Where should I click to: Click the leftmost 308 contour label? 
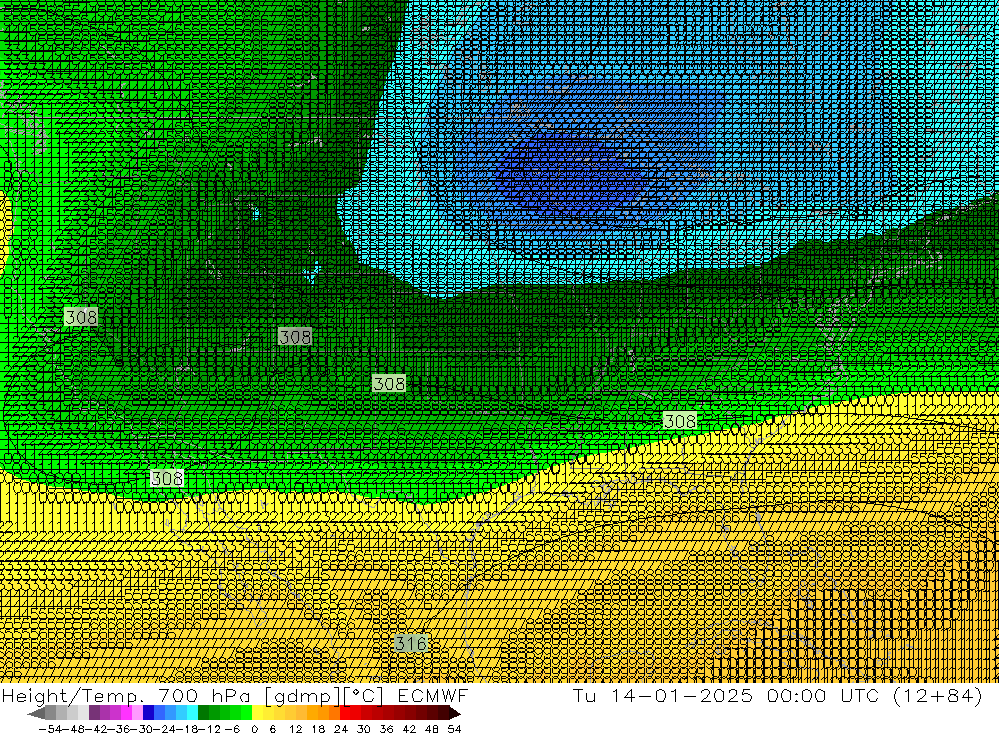(x=81, y=316)
